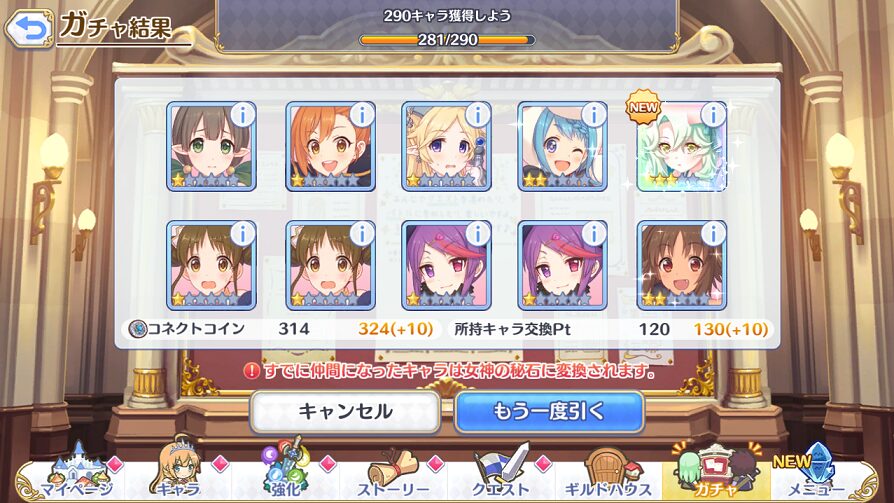
Task: Tap info icon on orange-haired character card
Action: click(x=361, y=116)
